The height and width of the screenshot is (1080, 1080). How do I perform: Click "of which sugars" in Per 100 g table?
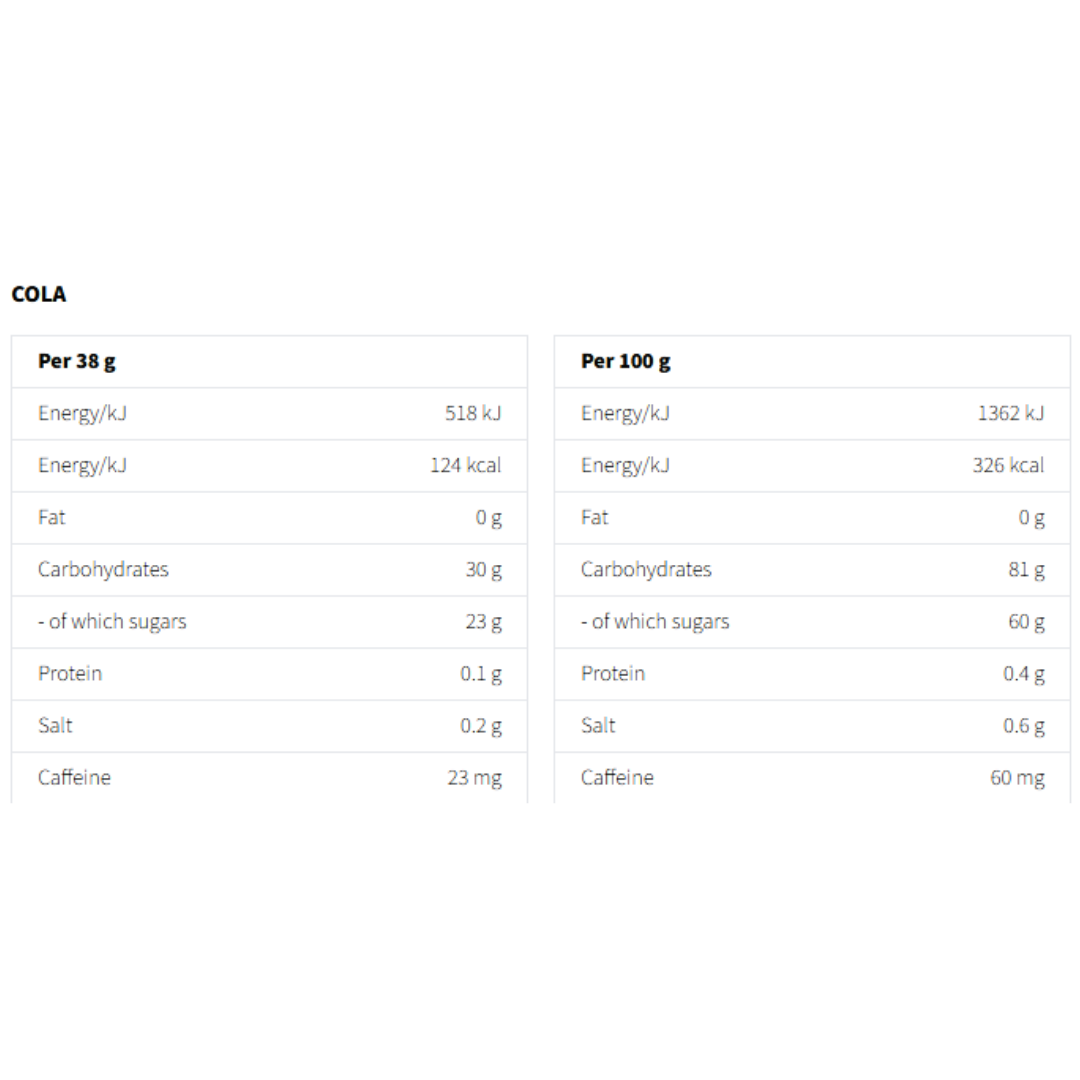click(655, 621)
